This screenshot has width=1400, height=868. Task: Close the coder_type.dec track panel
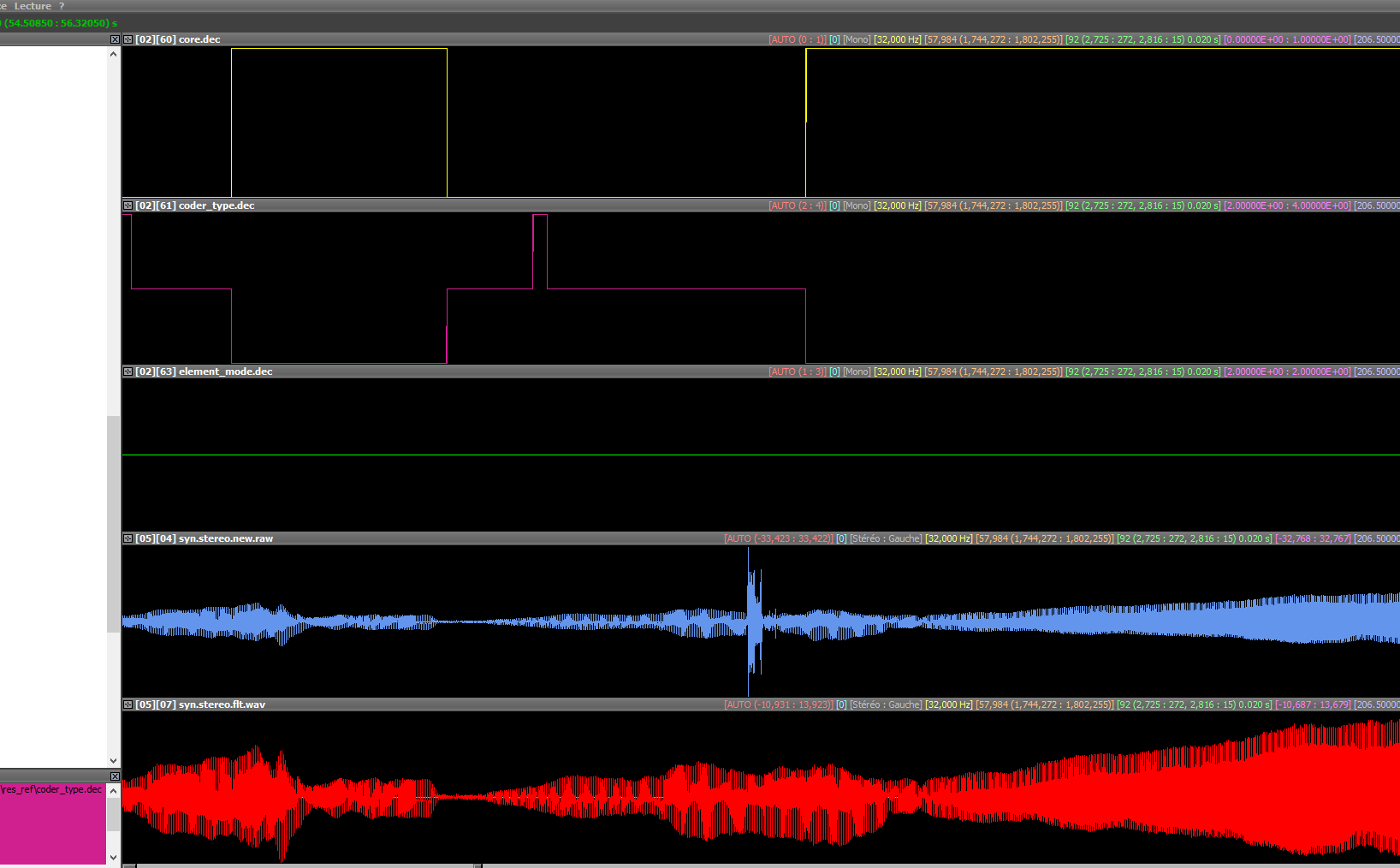click(128, 205)
